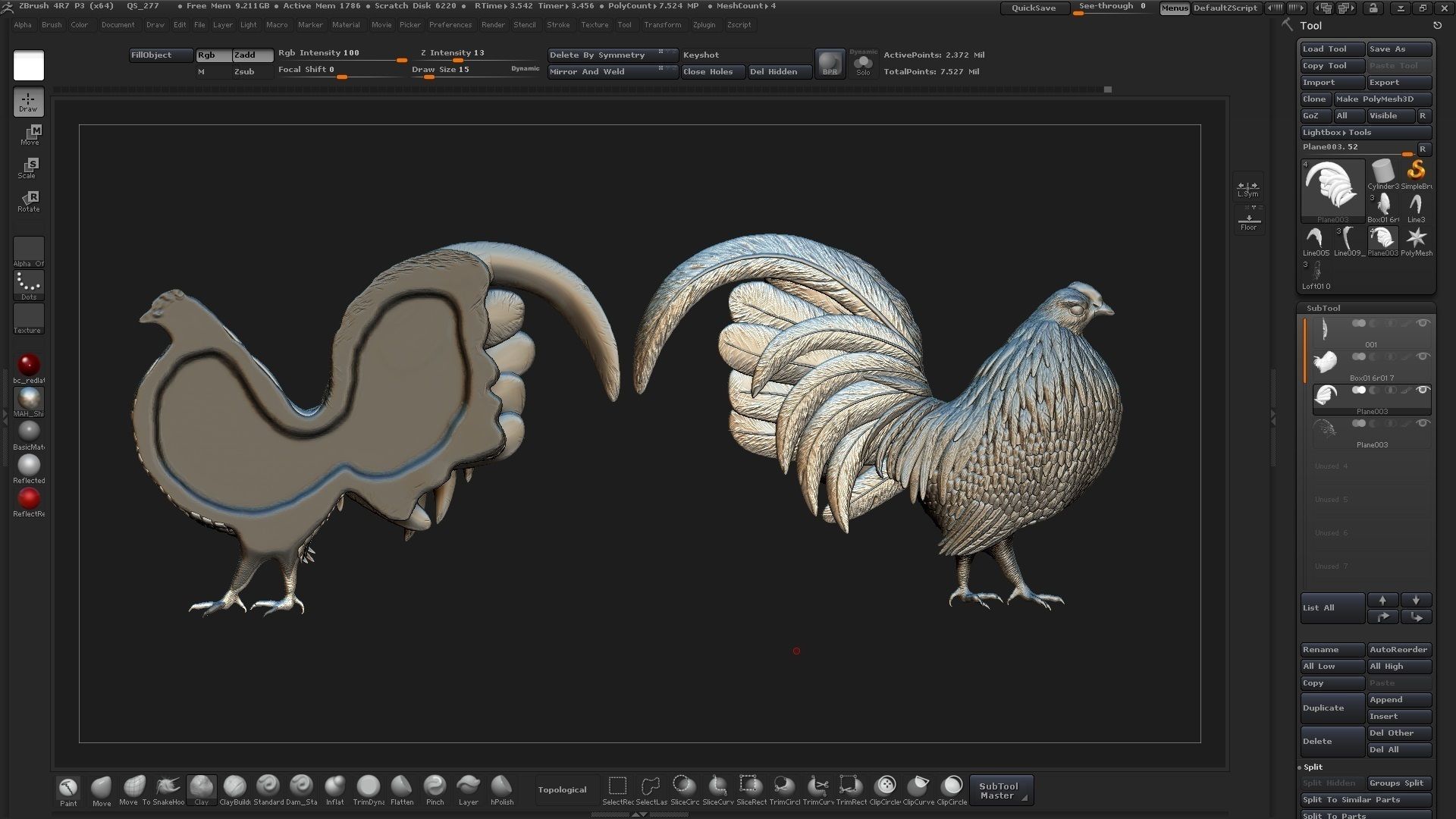This screenshot has width=1456, height=819.
Task: Open the Zplugin menu
Action: click(704, 25)
